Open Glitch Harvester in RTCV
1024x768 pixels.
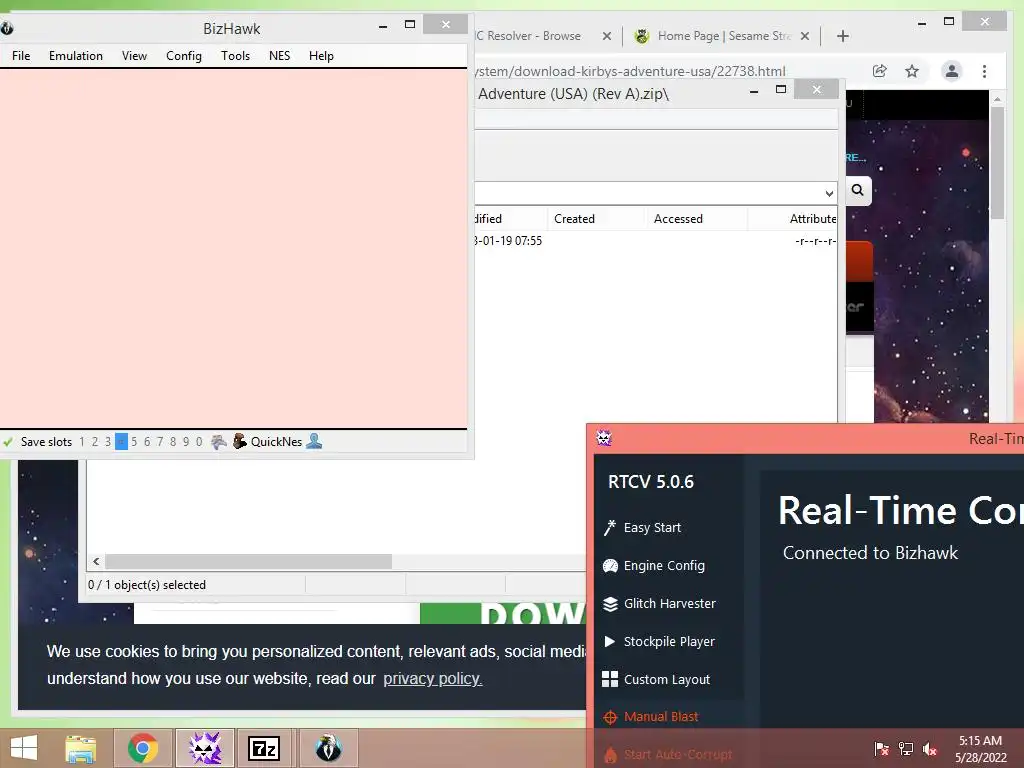pos(669,603)
